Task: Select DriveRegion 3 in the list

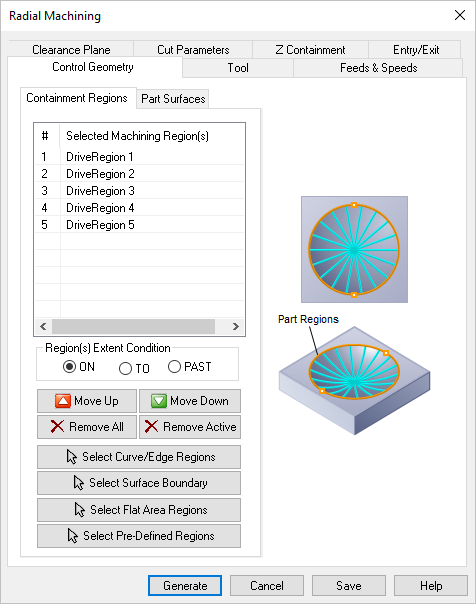Action: click(x=139, y=190)
